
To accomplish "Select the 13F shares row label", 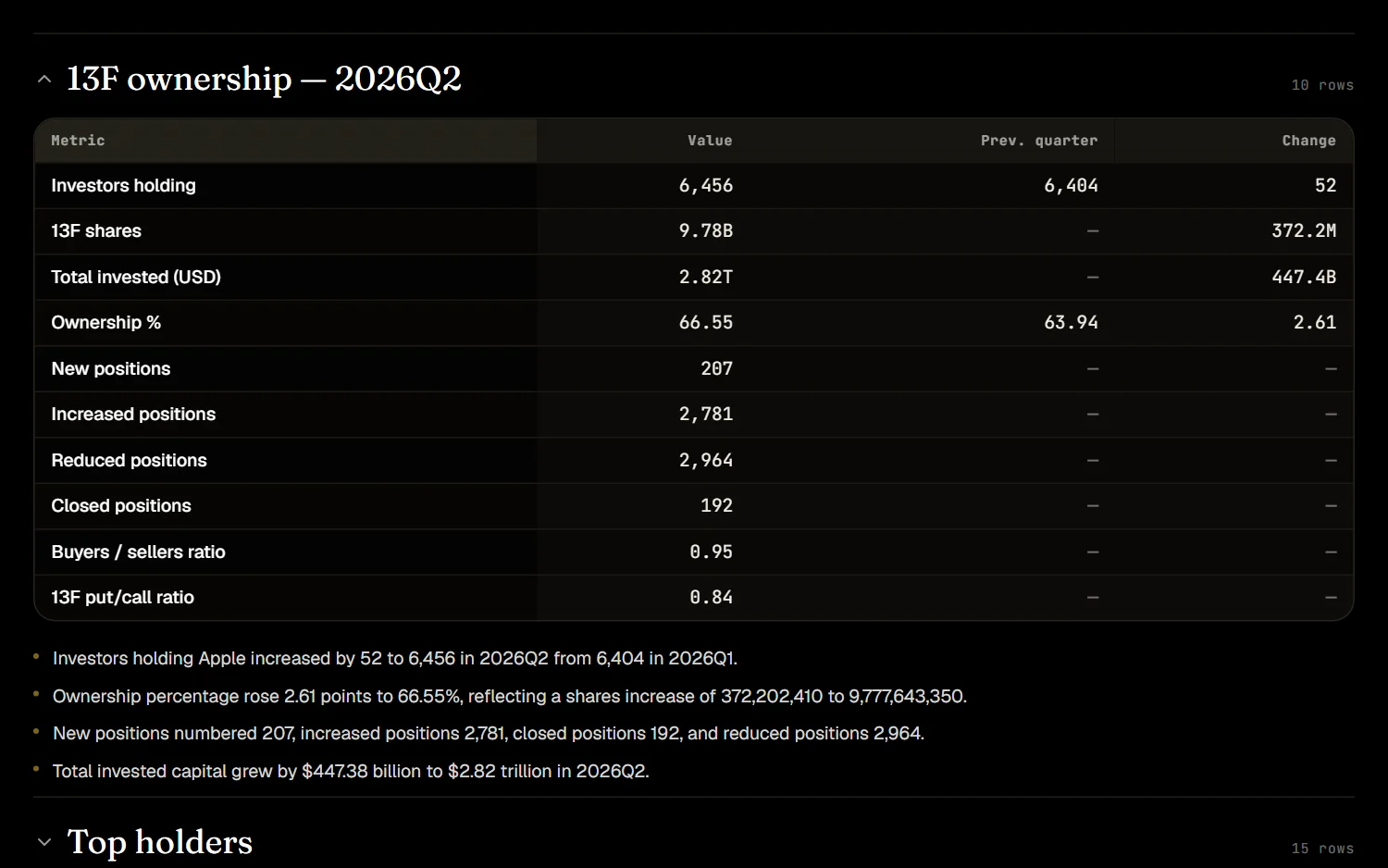I will click(96, 231).
